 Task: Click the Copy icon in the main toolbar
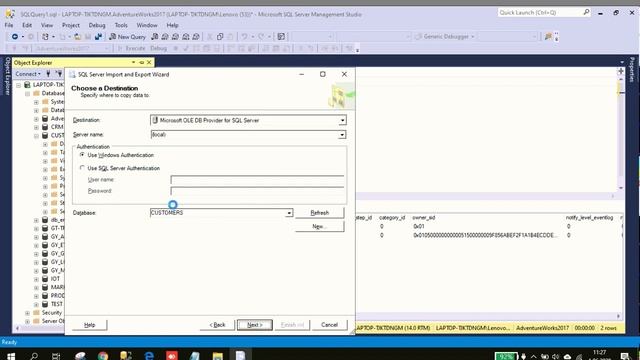coord(220,37)
